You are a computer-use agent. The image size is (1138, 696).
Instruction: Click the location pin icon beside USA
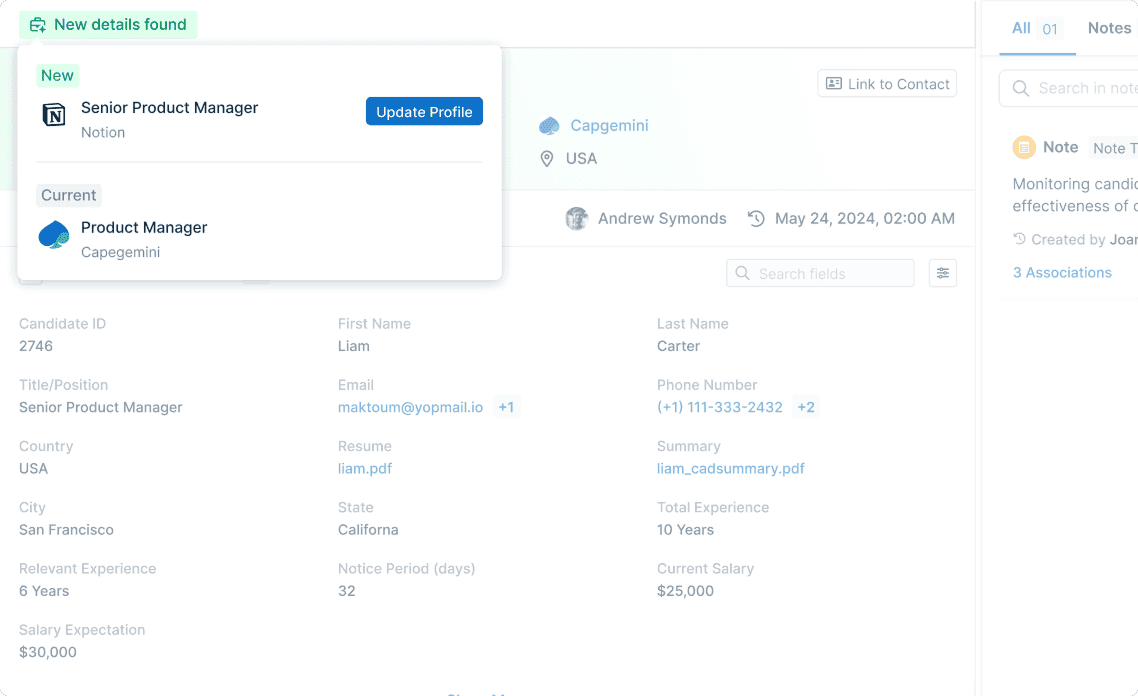click(547, 159)
